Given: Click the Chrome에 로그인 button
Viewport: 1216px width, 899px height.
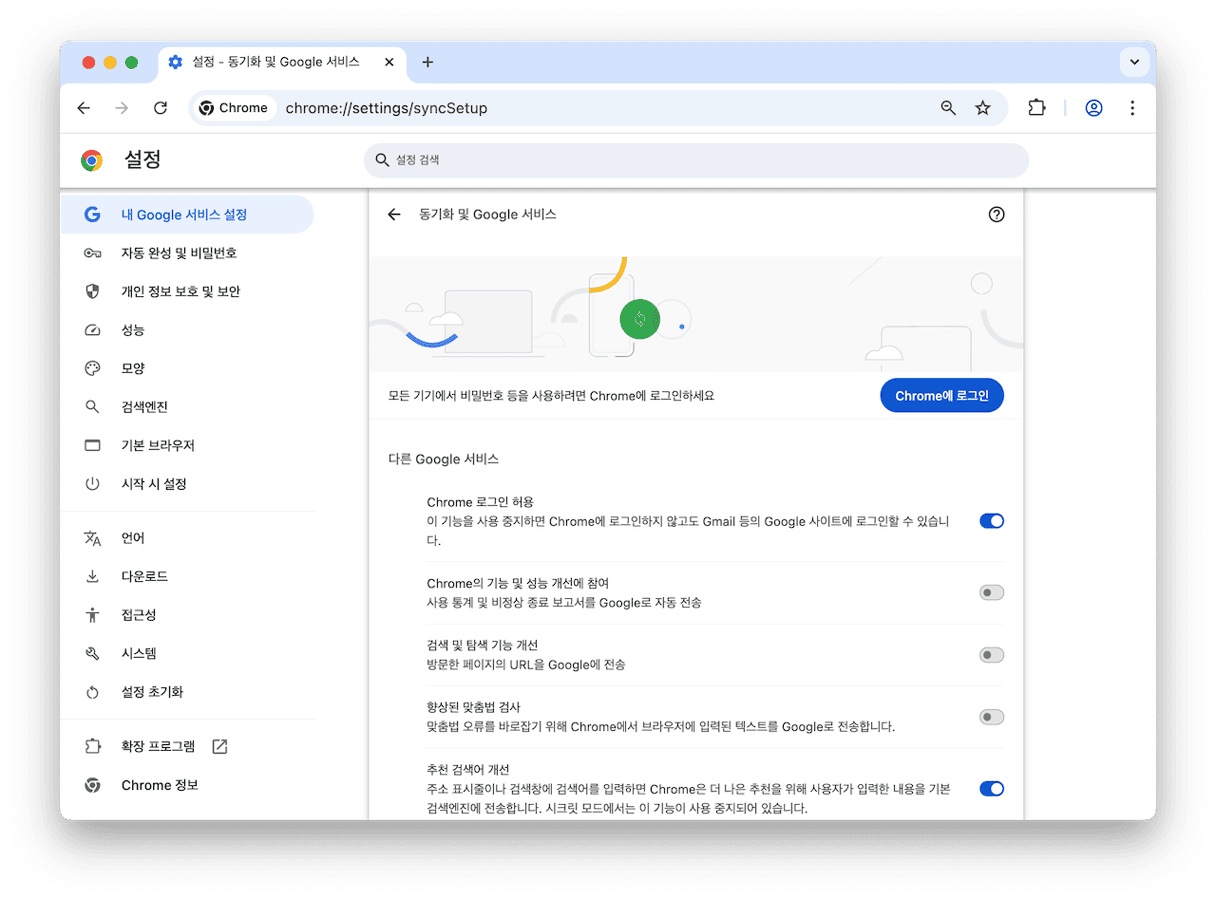Looking at the screenshot, I should pos(941,396).
